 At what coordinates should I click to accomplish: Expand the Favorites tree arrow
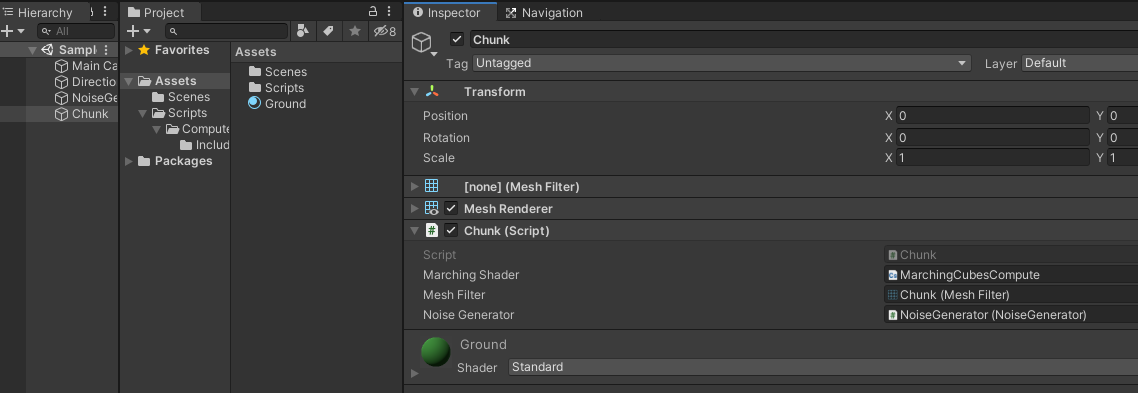click(128, 50)
